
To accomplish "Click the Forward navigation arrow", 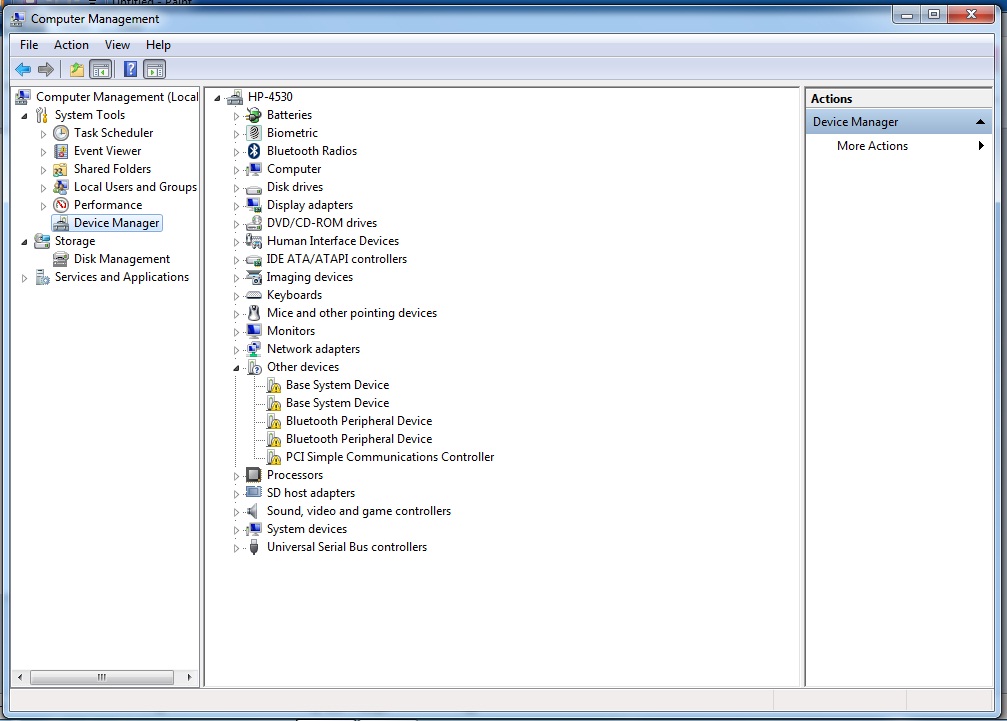I will point(46,68).
